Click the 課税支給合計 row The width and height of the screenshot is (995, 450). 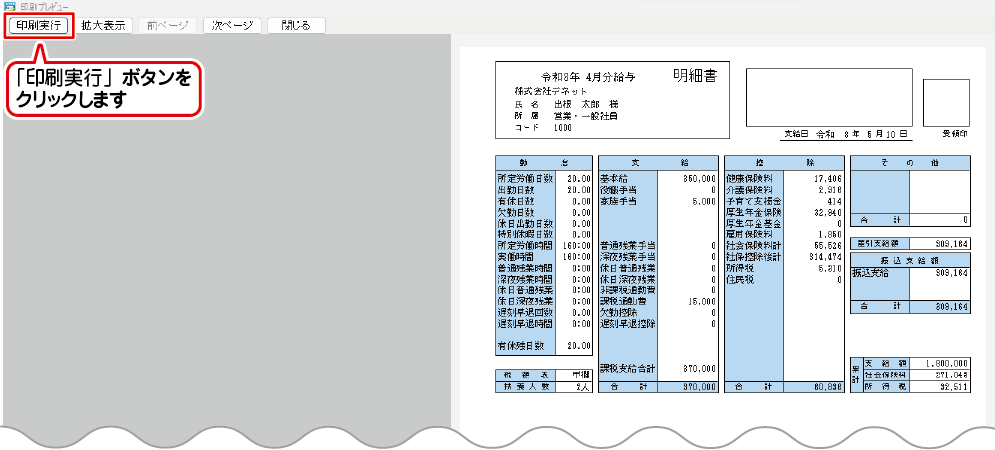click(657, 368)
